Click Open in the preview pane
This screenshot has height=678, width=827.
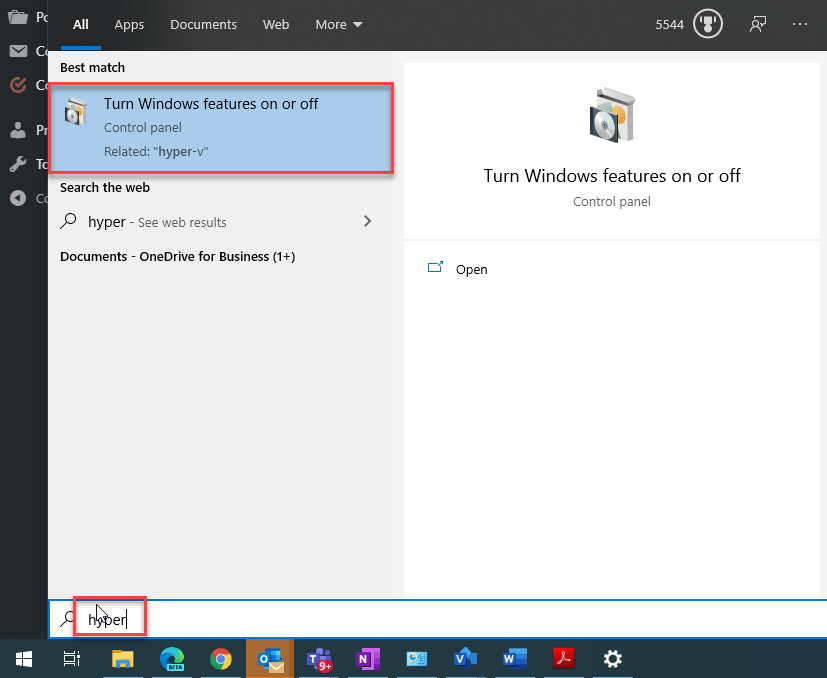tap(471, 269)
